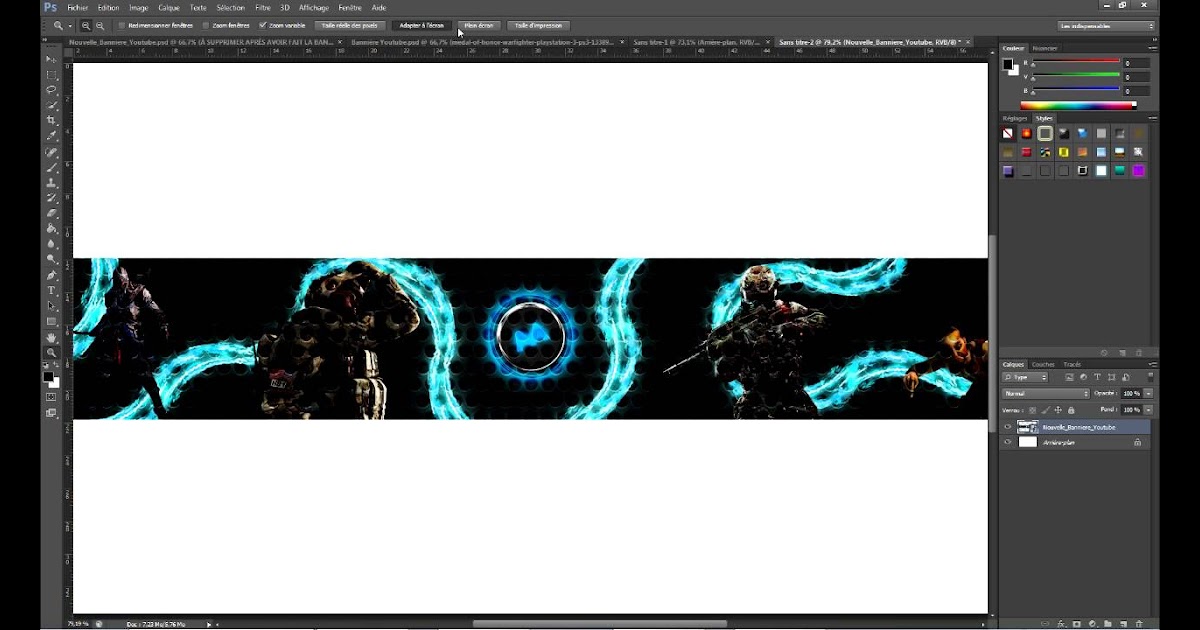This screenshot has height=630, width=1200.
Task: Select the Lasso tool
Action: pos(52,90)
